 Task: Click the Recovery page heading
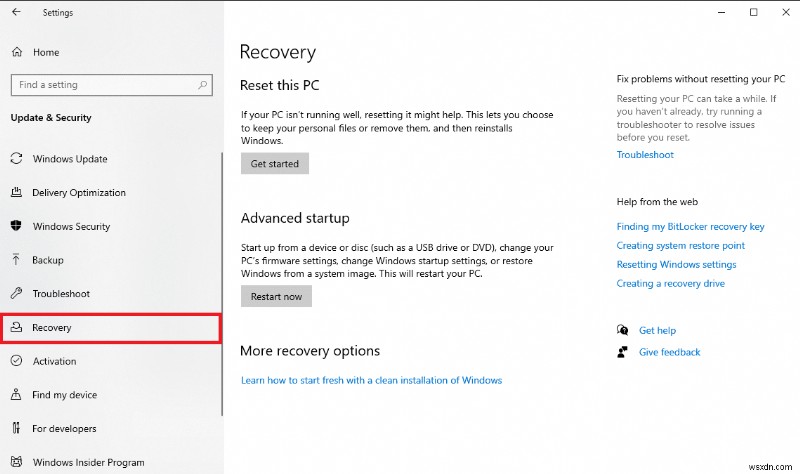278,53
